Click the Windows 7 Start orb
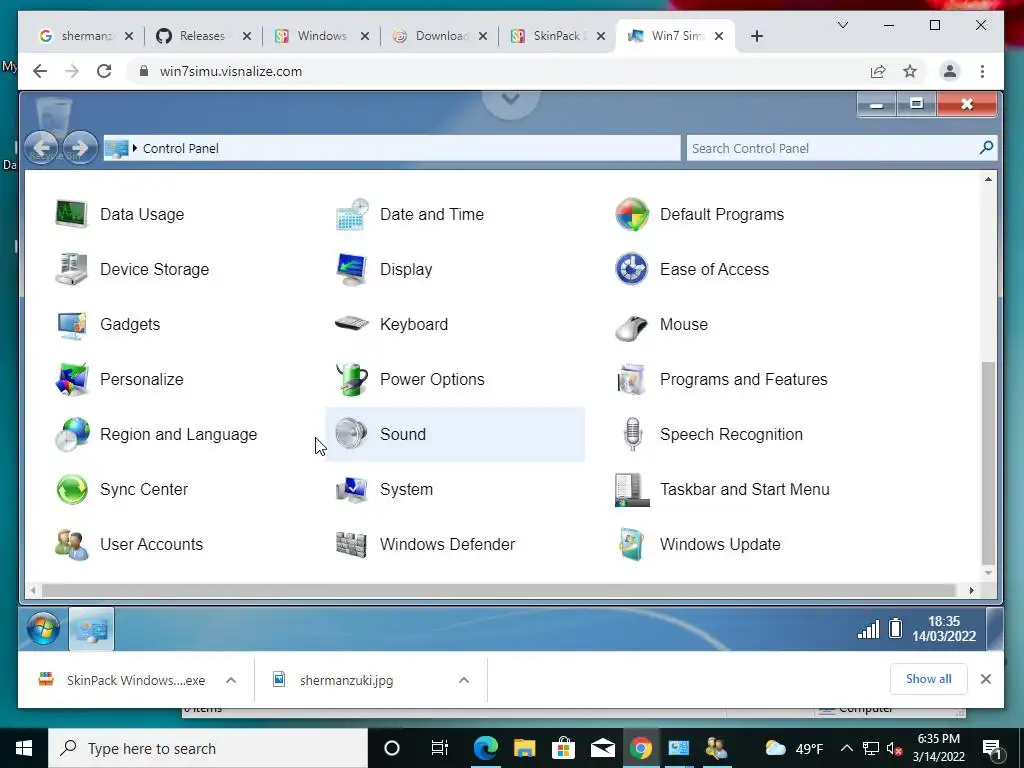 [43, 629]
